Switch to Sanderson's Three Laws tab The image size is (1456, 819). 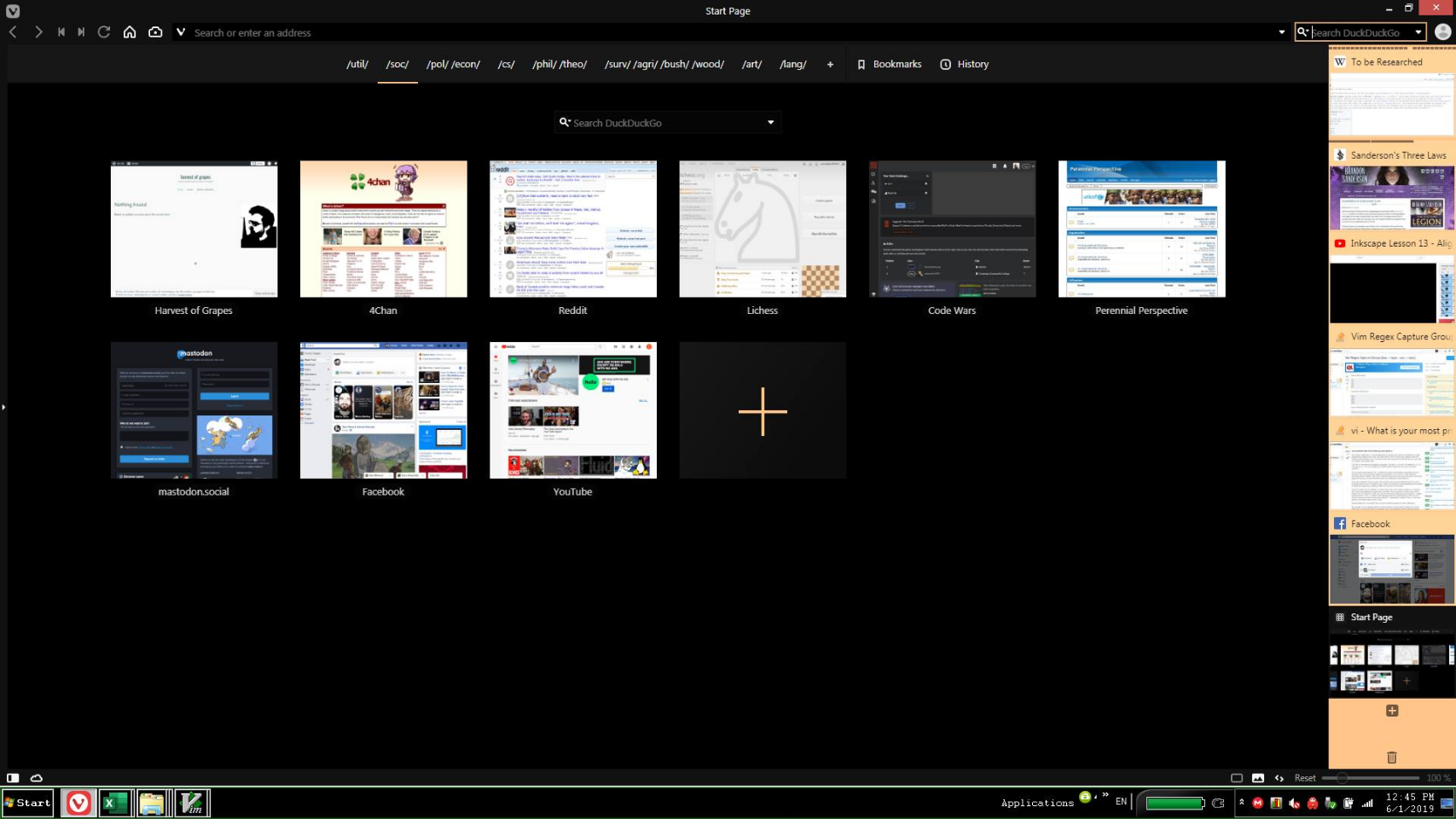pos(1392,188)
